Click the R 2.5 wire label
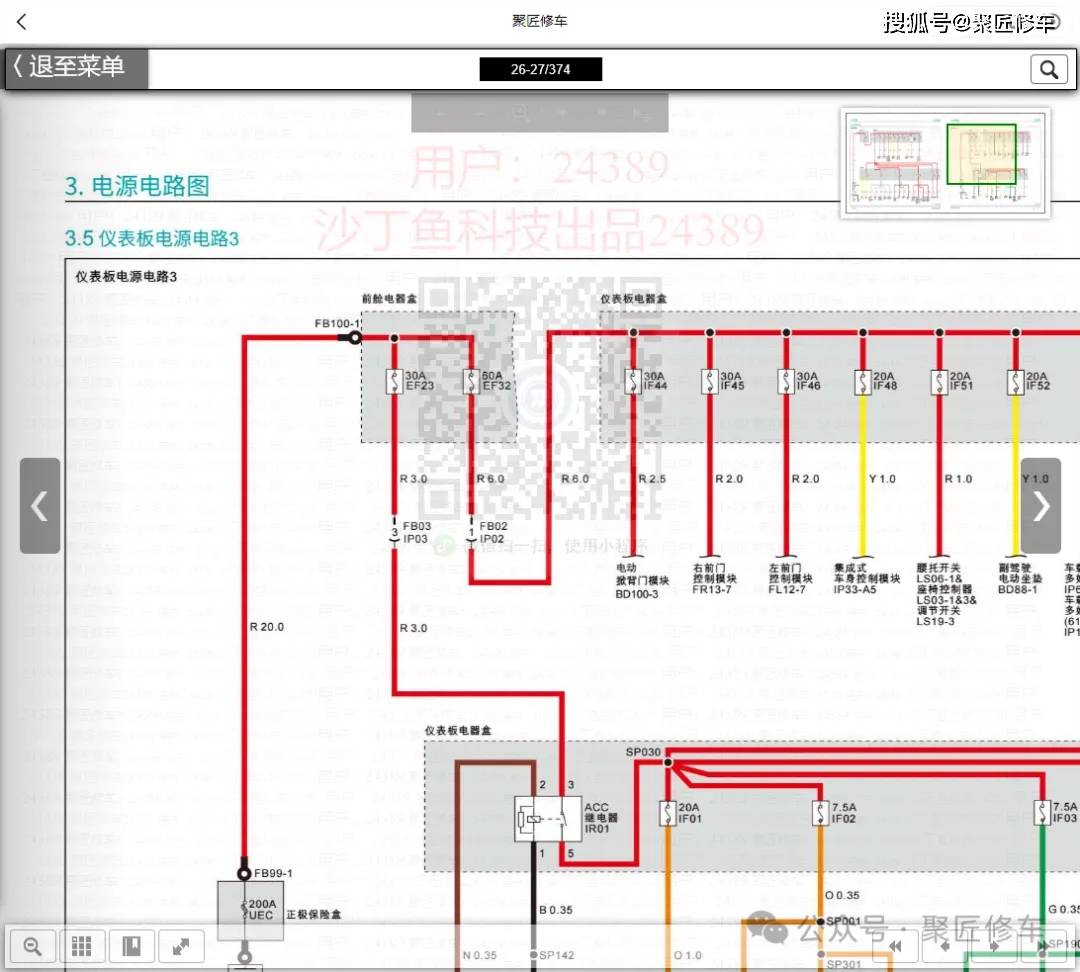 click(x=652, y=478)
